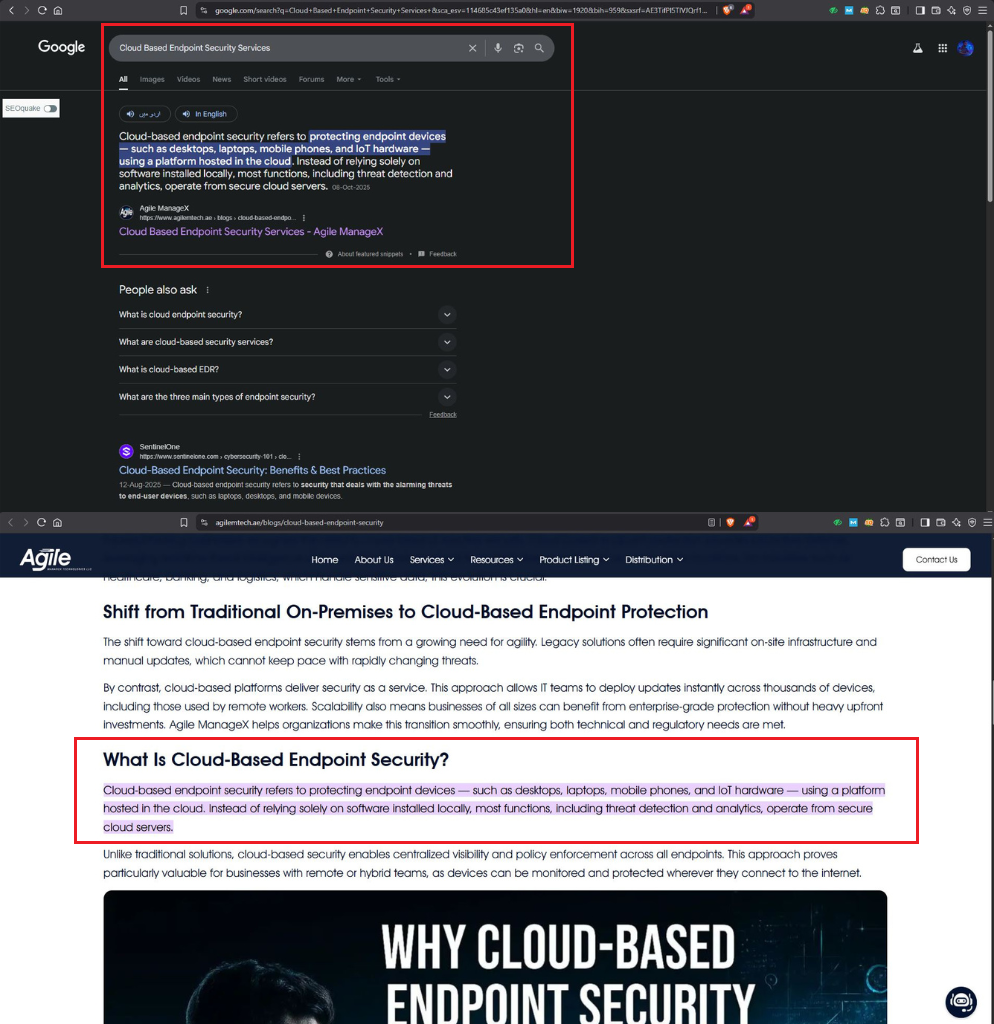Image resolution: width=994 pixels, height=1024 pixels.
Task: Open the Google apps grid
Action: click(x=942, y=48)
